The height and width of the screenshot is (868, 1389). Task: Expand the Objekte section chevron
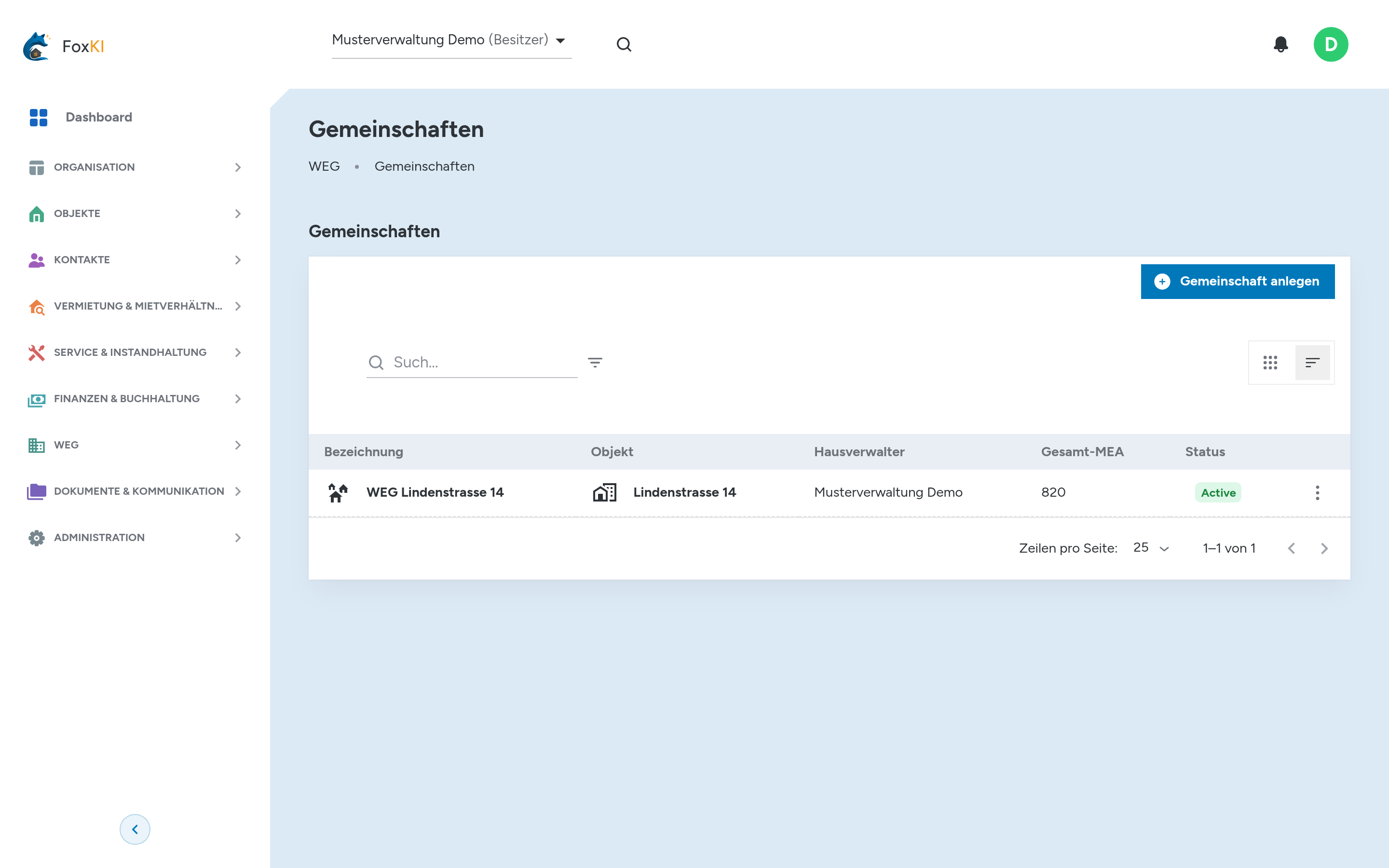pyautogui.click(x=238, y=214)
